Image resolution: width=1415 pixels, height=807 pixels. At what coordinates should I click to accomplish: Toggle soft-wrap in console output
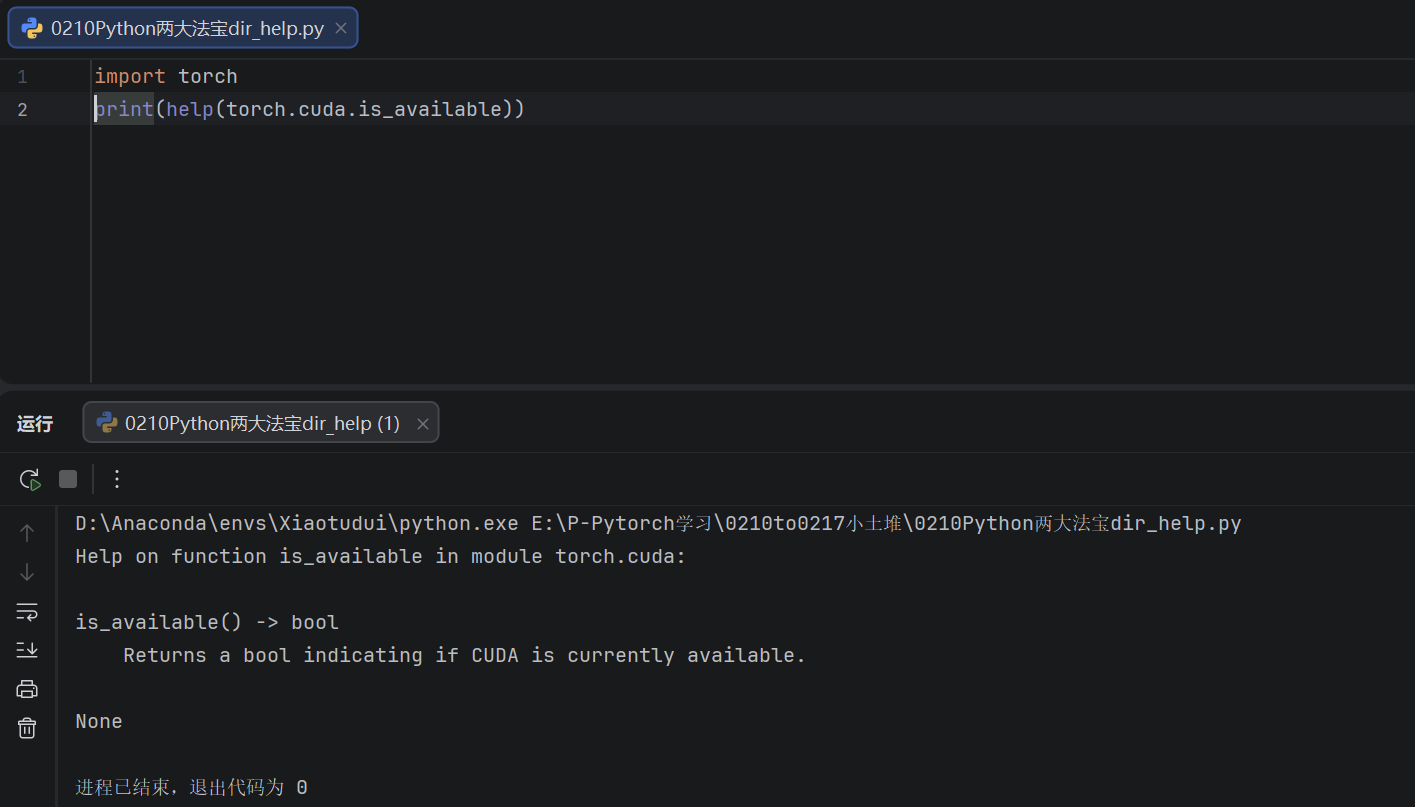(27, 611)
